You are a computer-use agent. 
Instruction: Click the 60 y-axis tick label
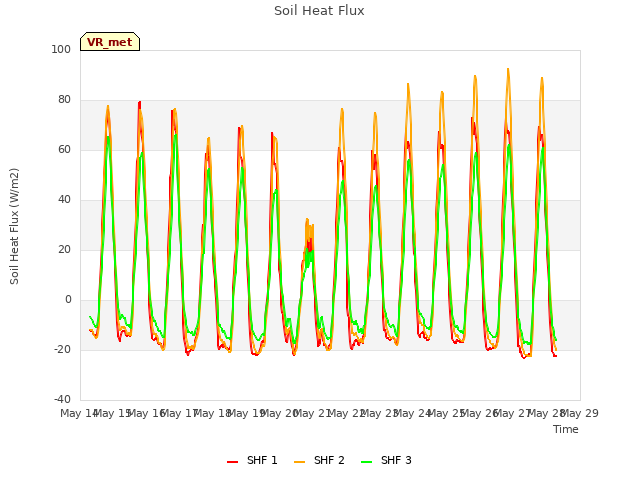tap(64, 150)
